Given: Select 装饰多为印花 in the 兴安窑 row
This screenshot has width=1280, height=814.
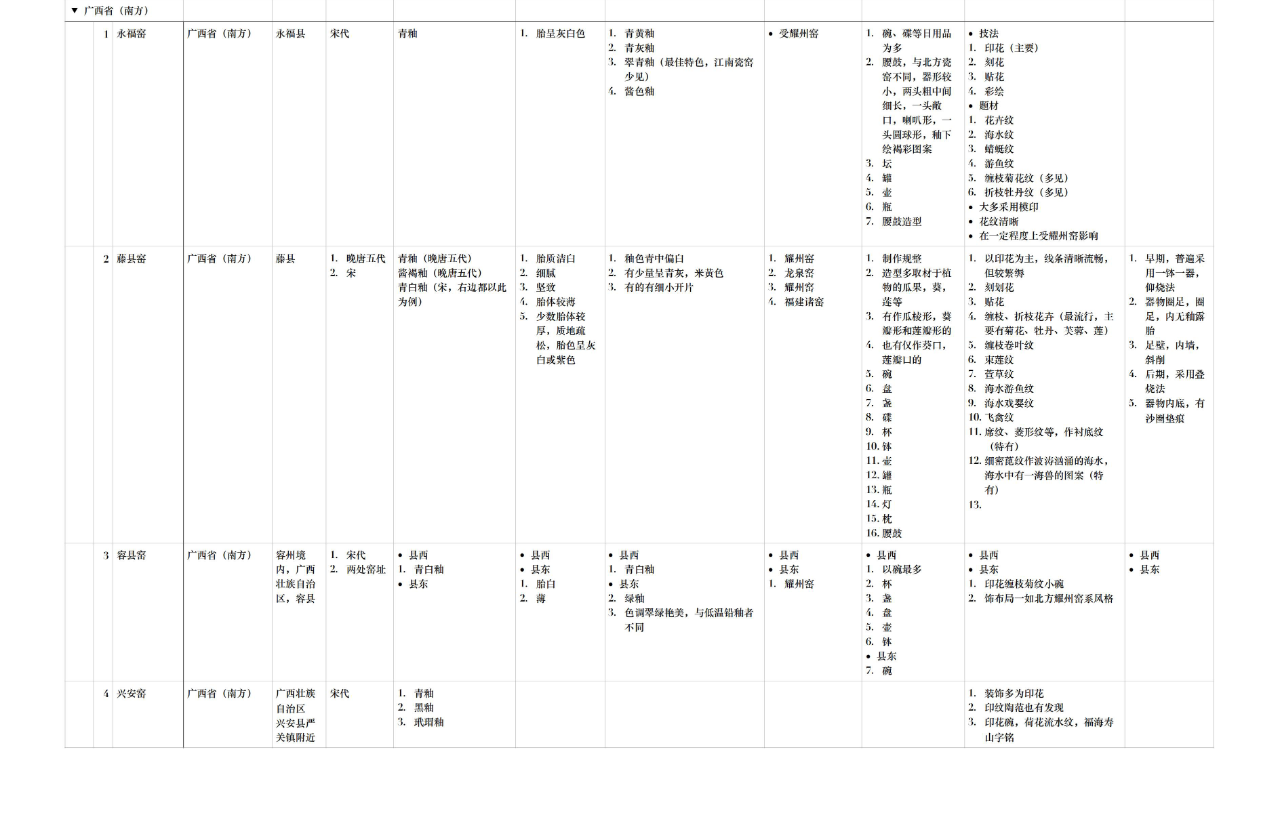Looking at the screenshot, I should (x=1013, y=693).
